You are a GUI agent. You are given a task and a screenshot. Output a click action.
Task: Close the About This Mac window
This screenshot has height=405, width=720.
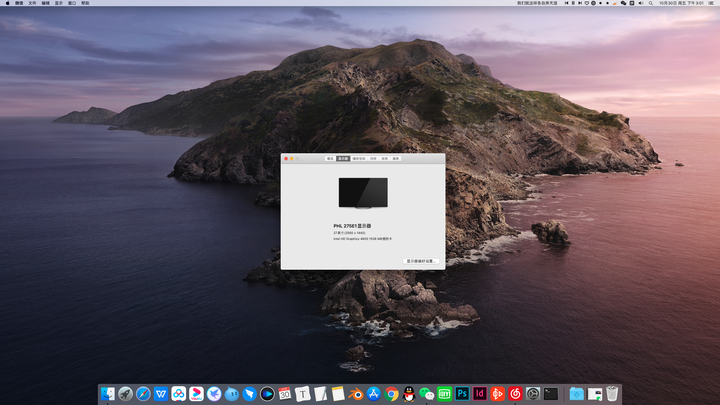[286, 158]
